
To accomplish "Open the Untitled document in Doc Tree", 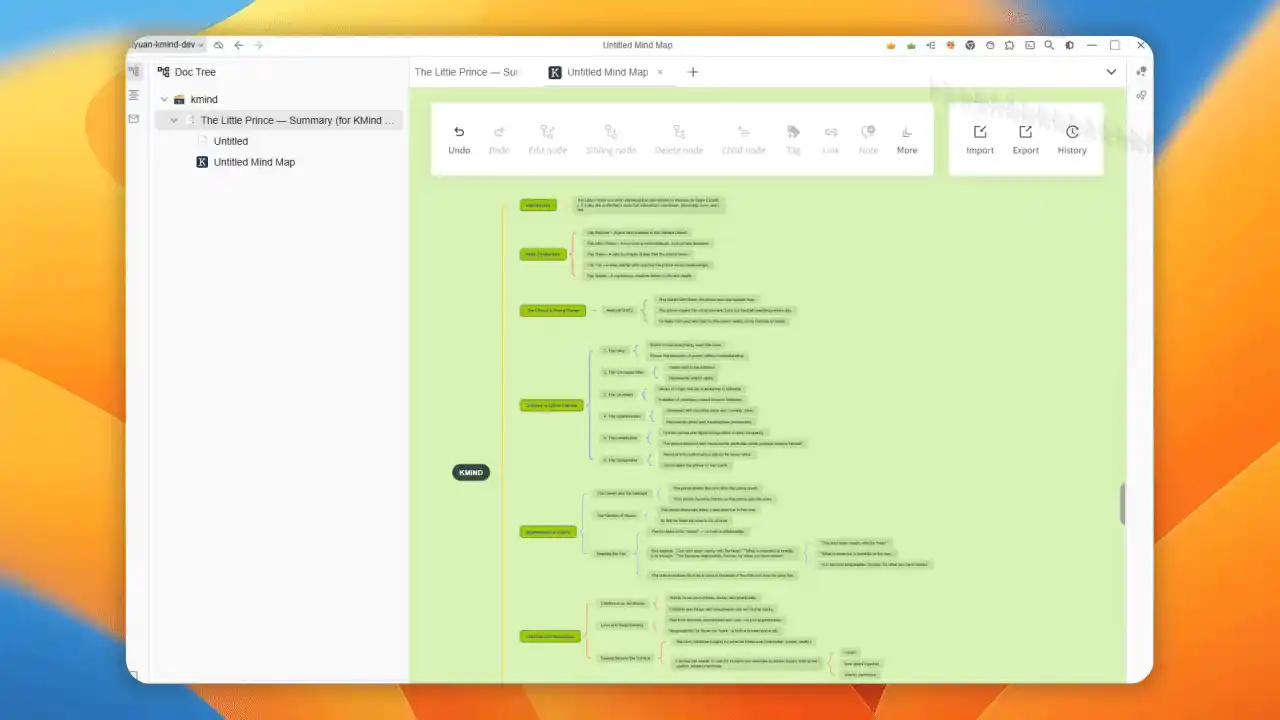I will pos(231,141).
